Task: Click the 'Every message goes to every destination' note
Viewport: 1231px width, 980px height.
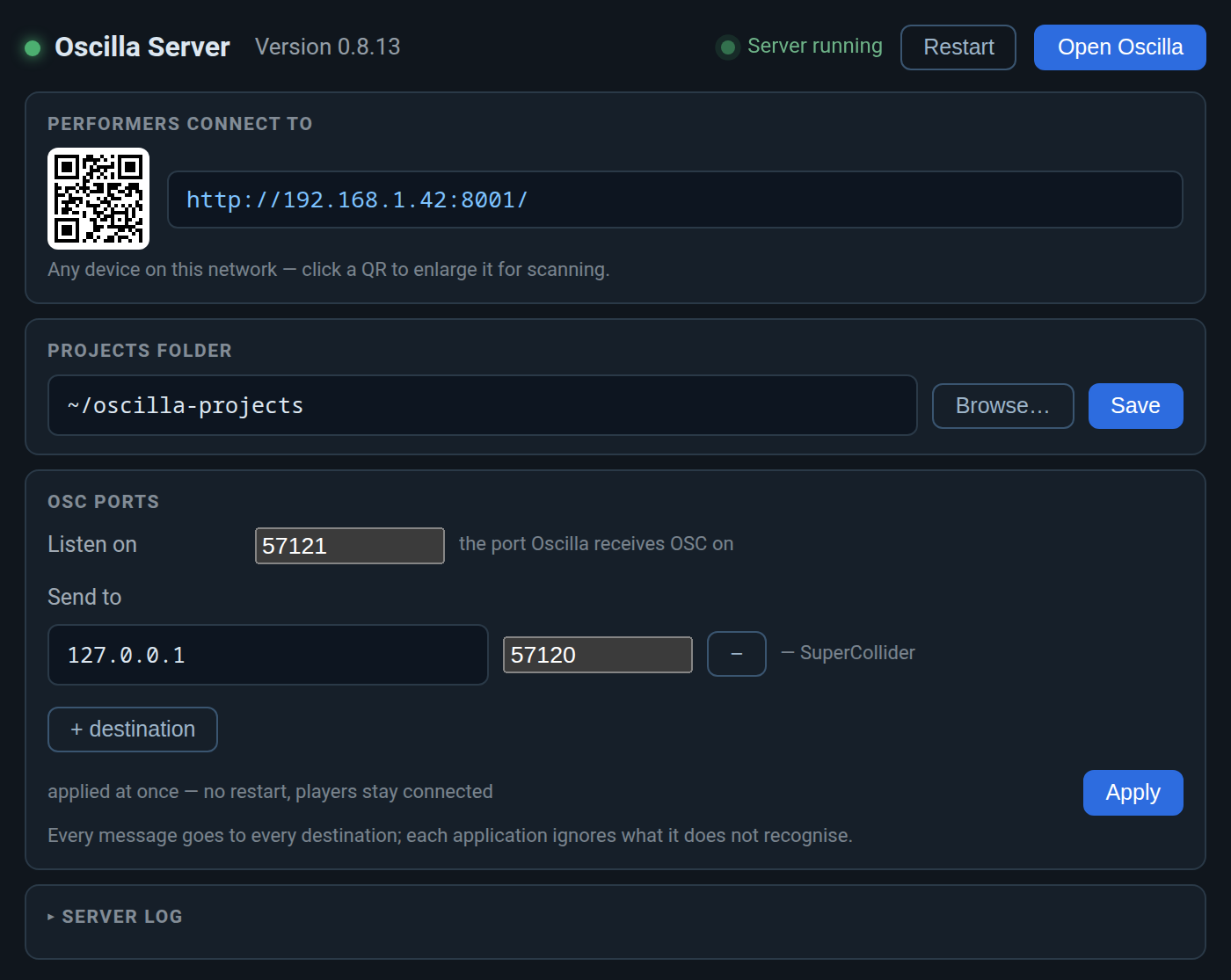Action: click(x=450, y=836)
